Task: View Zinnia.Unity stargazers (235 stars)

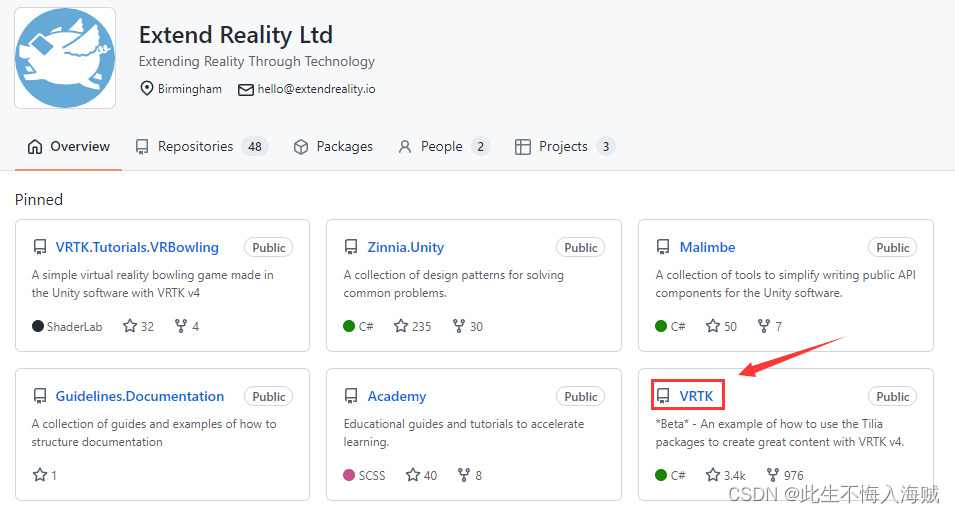Action: [x=412, y=326]
